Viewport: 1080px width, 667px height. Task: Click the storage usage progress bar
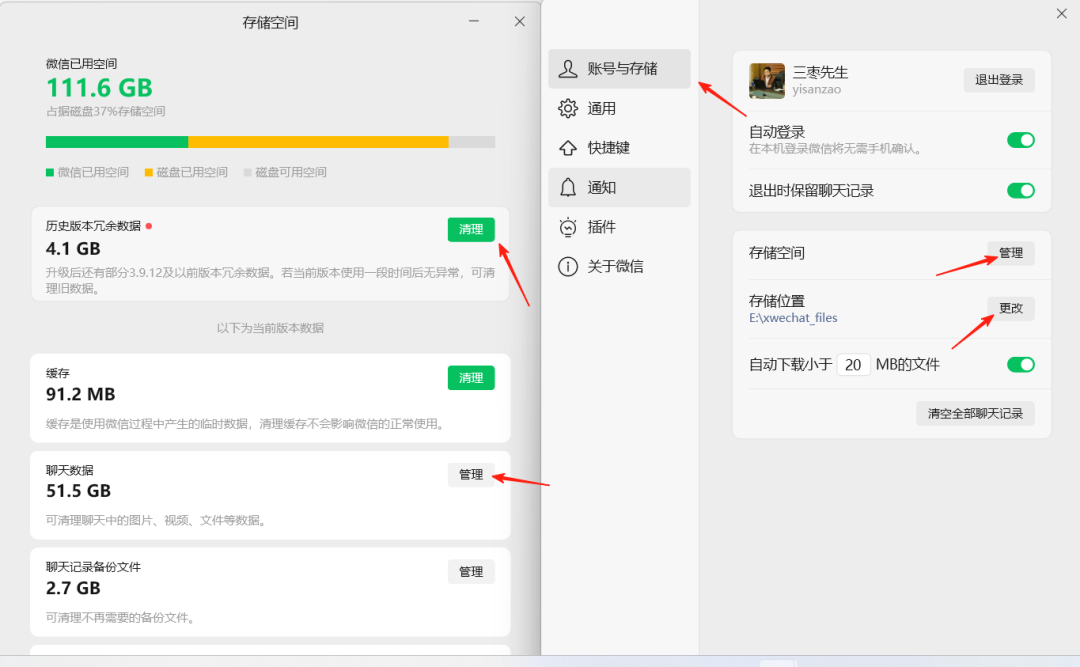click(x=270, y=141)
